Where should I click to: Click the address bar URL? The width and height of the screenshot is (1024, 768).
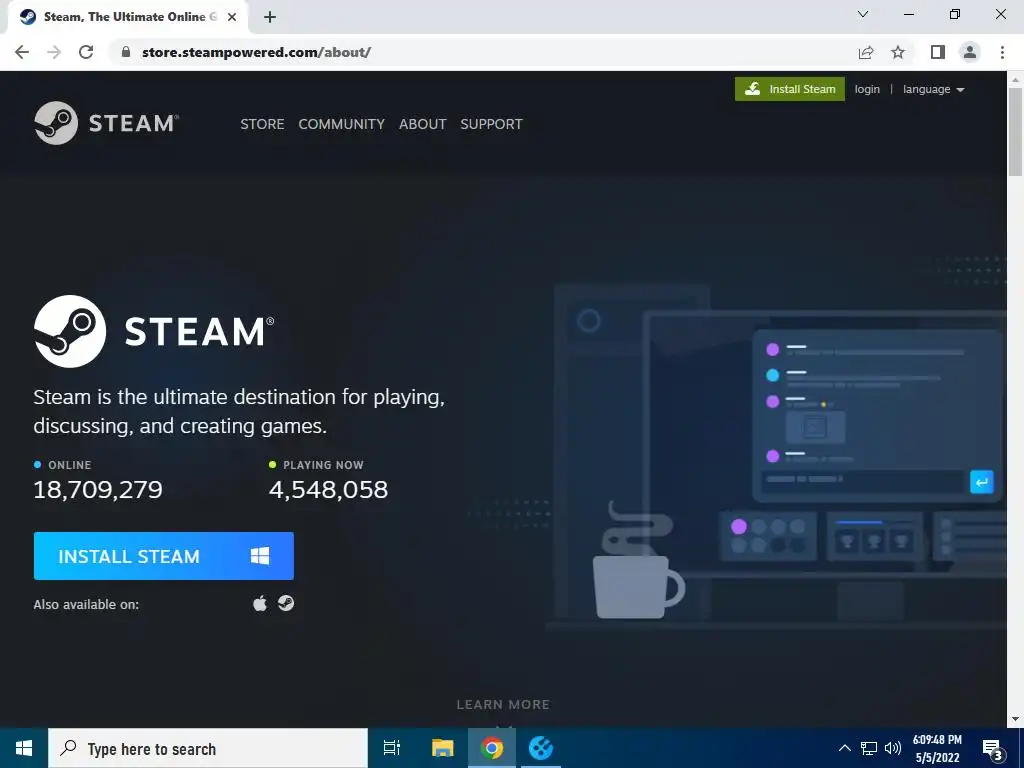[256, 52]
